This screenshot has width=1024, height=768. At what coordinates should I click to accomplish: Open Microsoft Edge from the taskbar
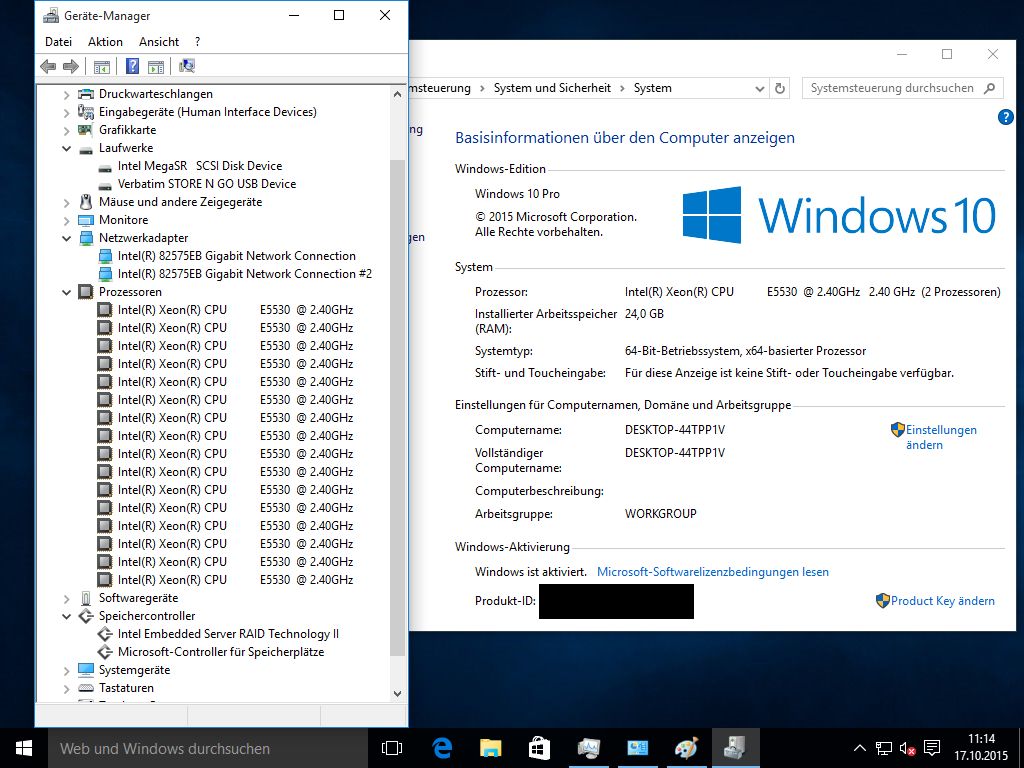click(x=442, y=748)
